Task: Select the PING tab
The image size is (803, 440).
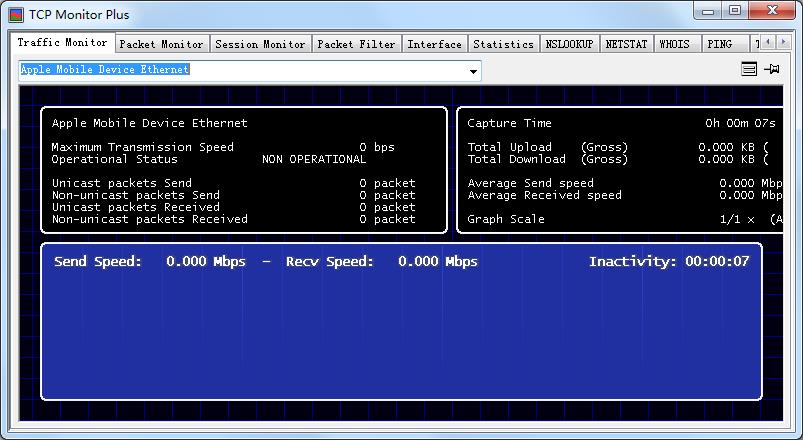Action: 719,44
